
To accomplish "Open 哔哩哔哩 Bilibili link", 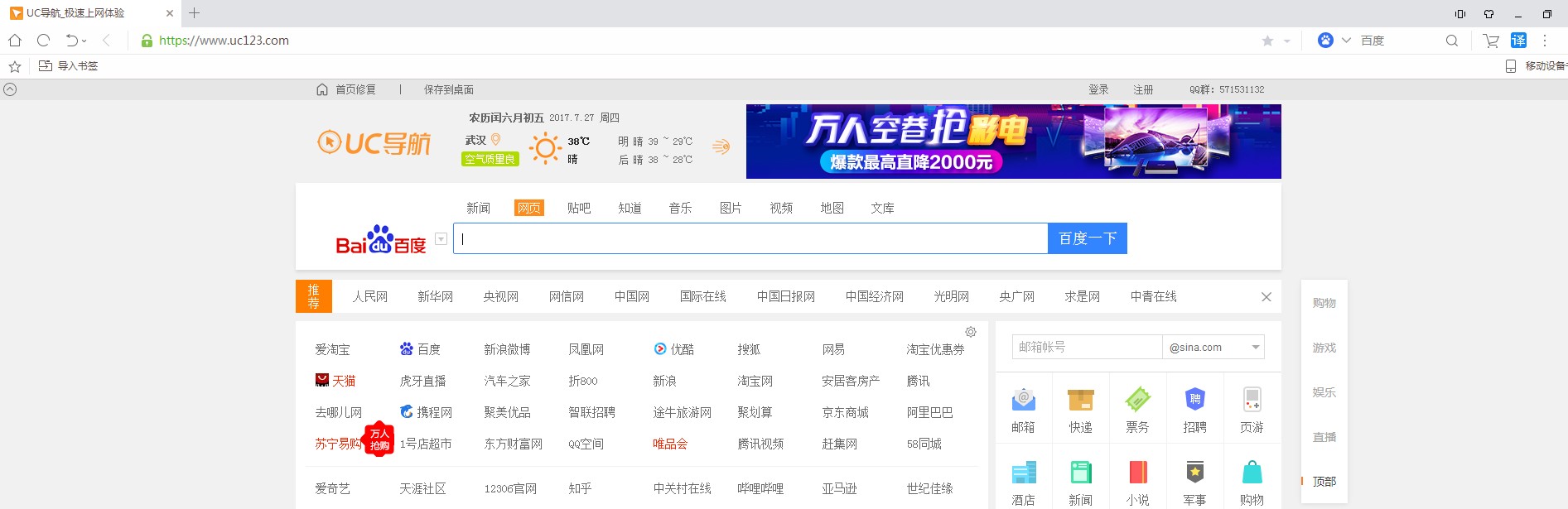I will (760, 488).
